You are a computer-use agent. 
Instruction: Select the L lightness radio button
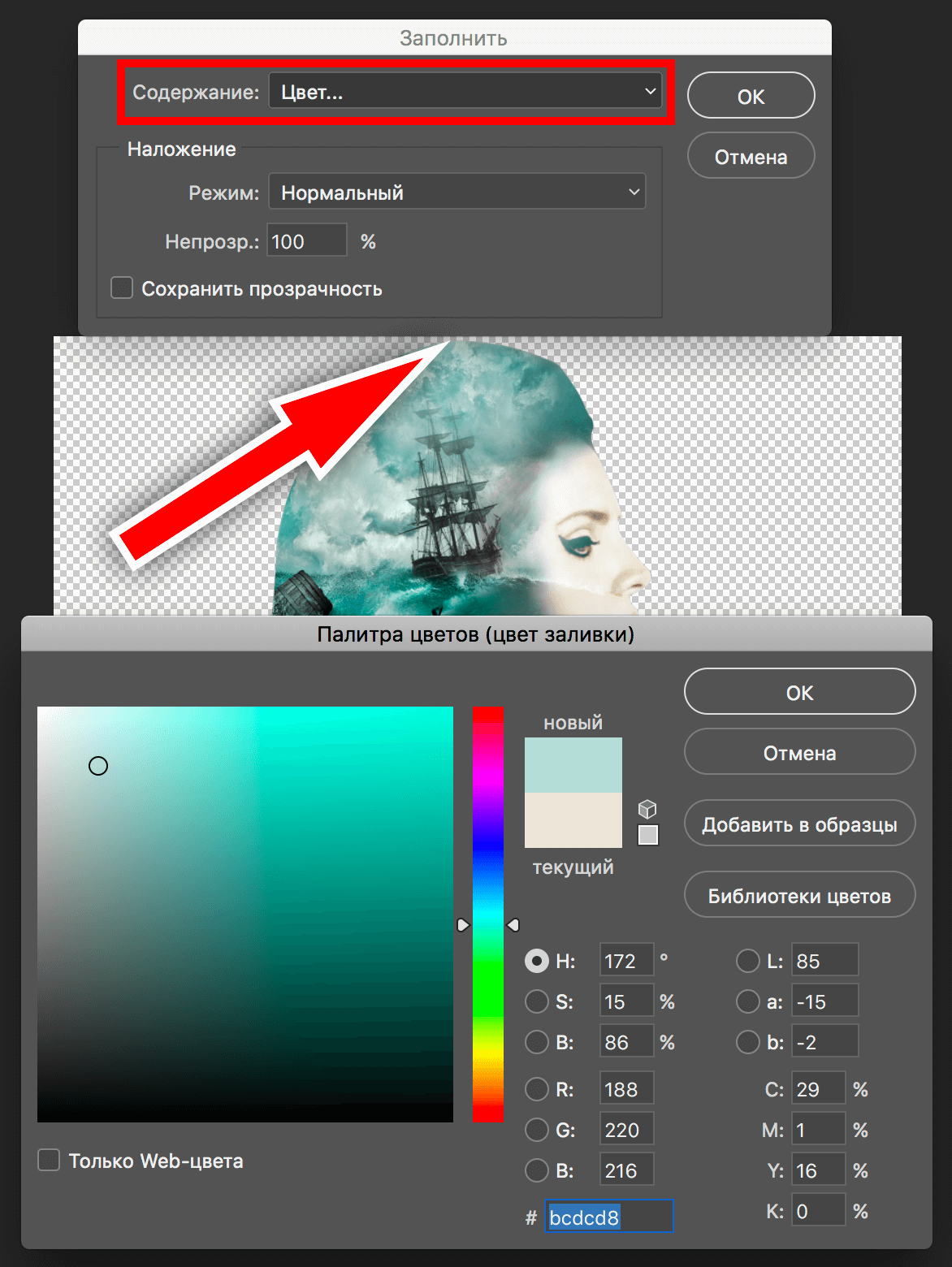pos(747,961)
